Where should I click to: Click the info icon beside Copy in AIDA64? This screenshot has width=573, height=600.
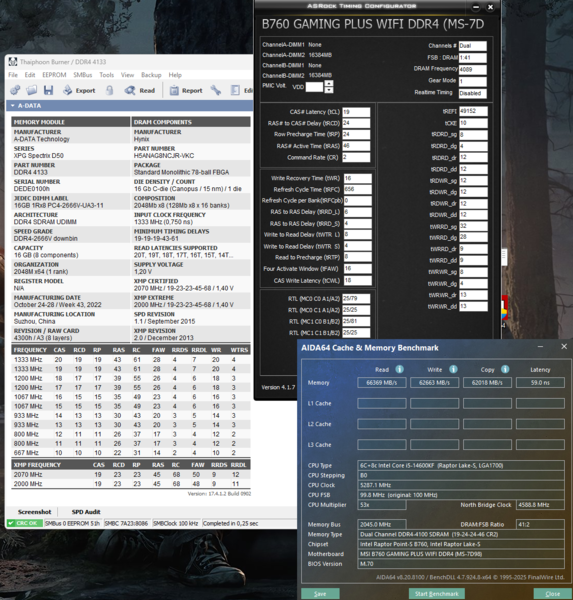[x=505, y=369]
